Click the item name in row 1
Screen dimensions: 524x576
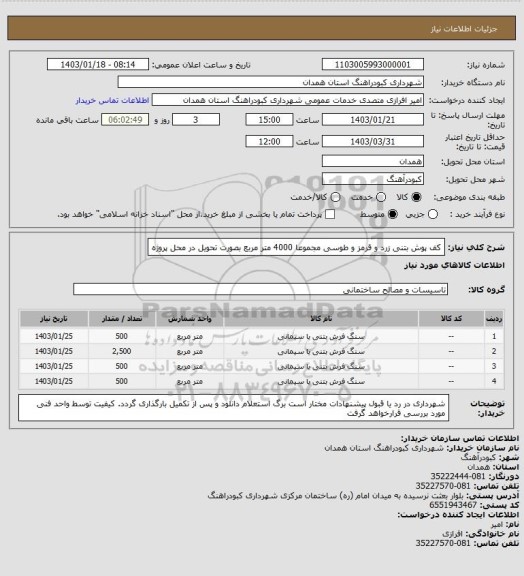321,336
